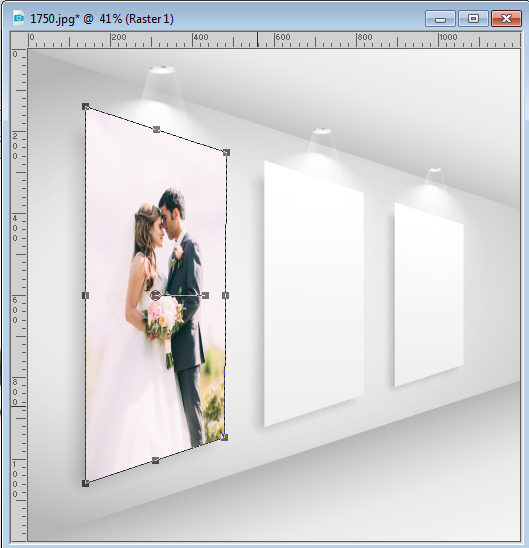Click the top-left corner transform handle

86,106
